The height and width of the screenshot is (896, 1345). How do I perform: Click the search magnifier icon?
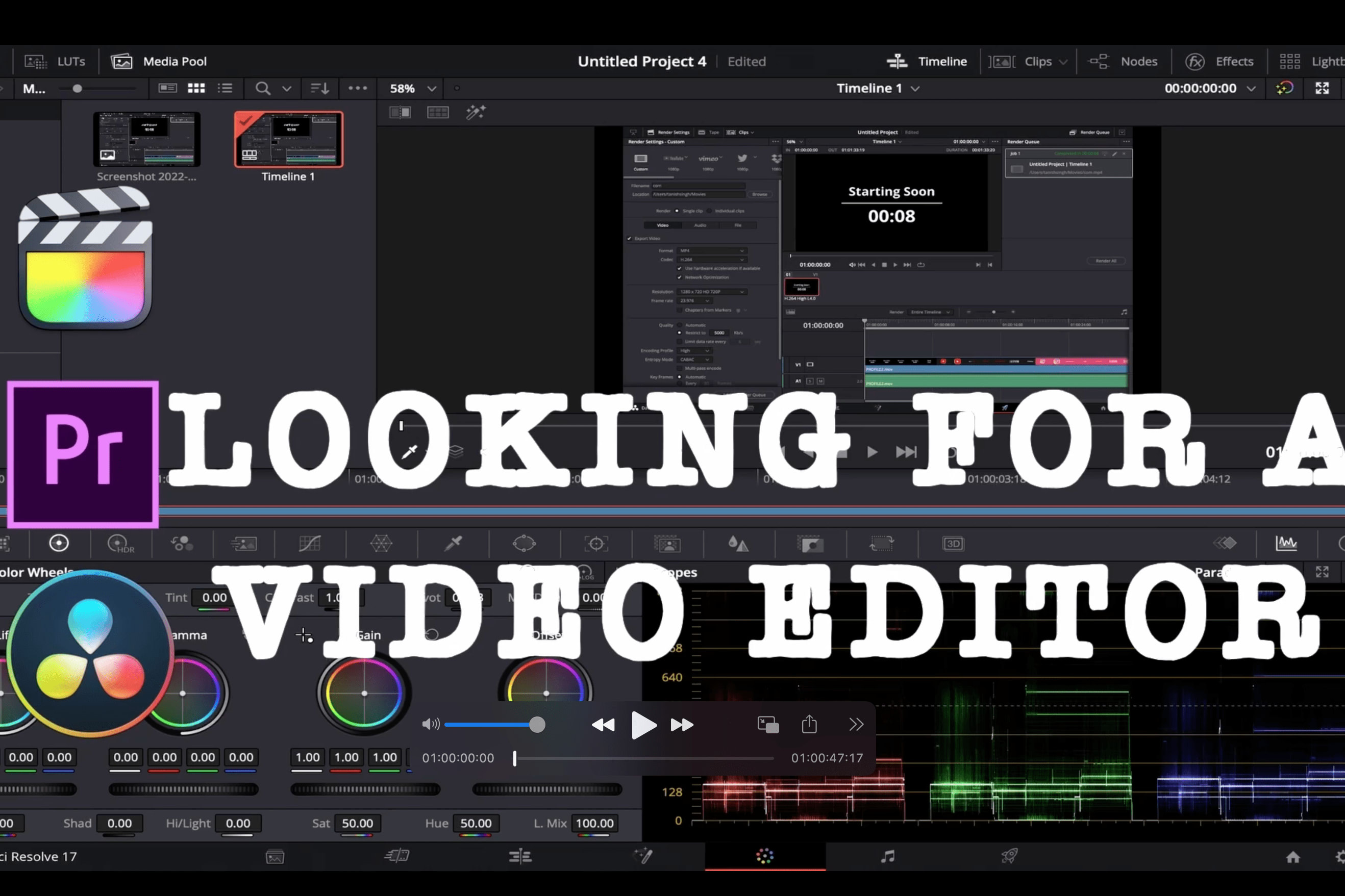262,88
